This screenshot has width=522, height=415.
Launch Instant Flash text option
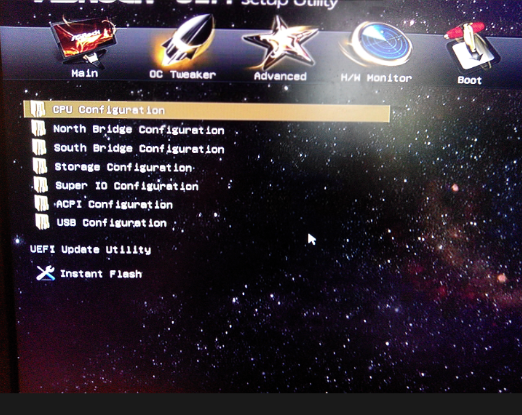pyautogui.click(x=101, y=274)
